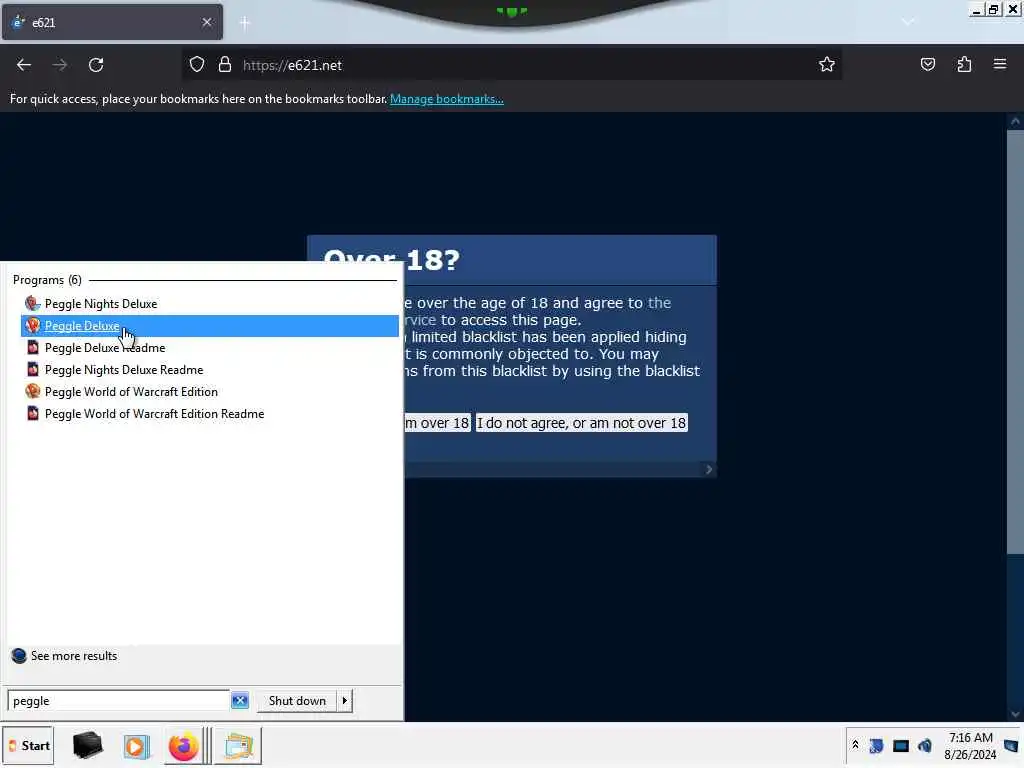Click the search globe icon beside See more results
1024x768 pixels.
[x=19, y=656]
